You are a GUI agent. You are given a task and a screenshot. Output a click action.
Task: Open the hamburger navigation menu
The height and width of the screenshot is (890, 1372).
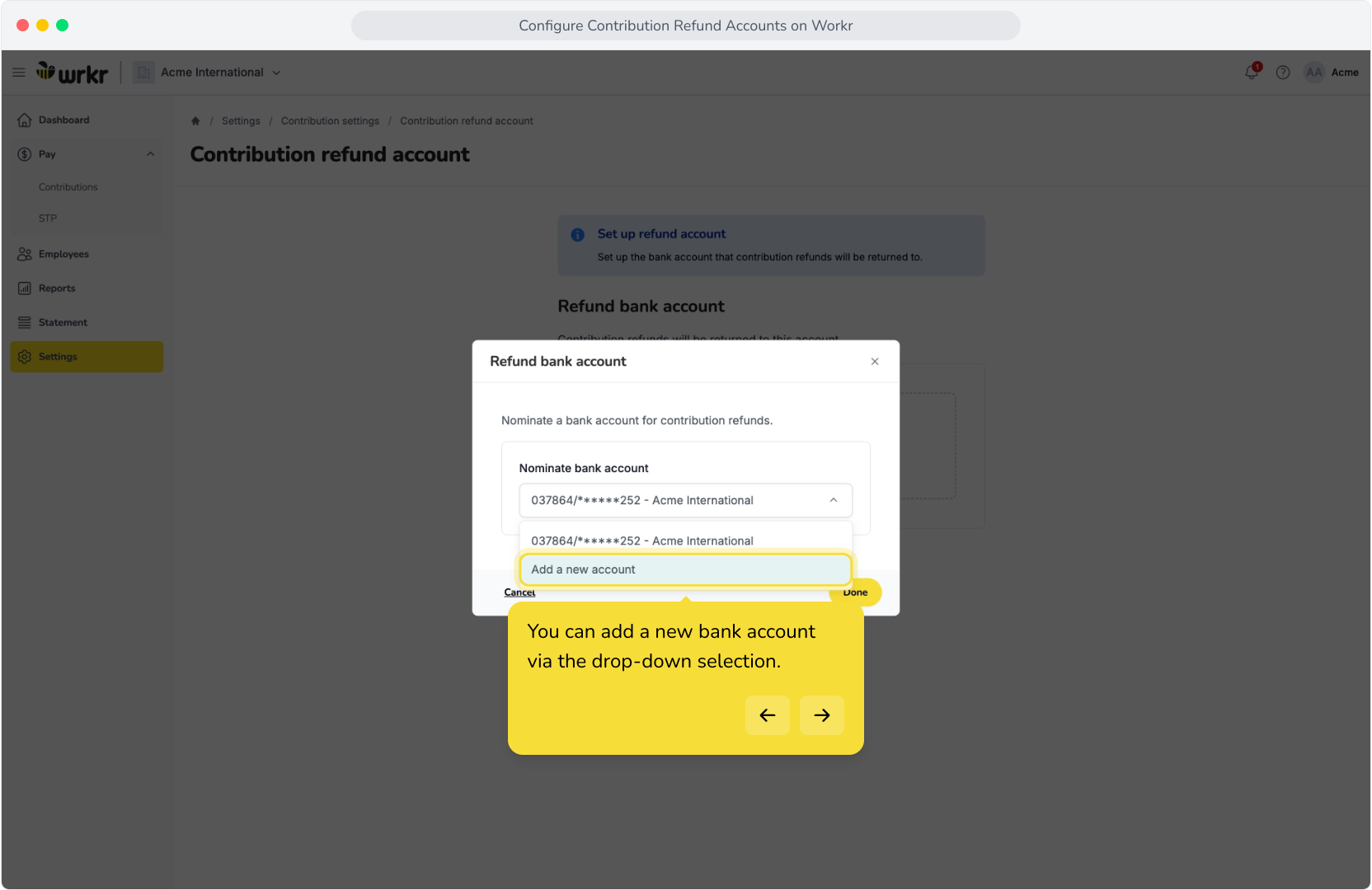pyautogui.click(x=18, y=73)
